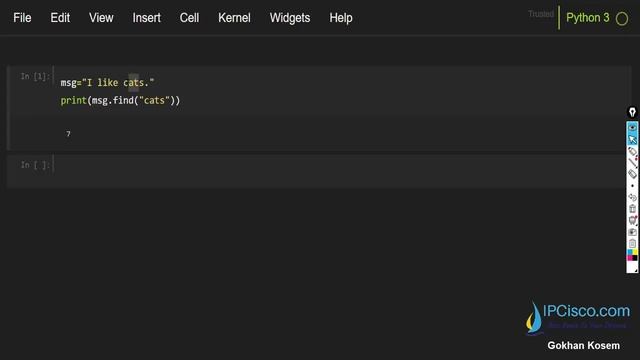This screenshot has width=640, height=360.
Task: Click the board icon with red mark
Action: (x=632, y=220)
